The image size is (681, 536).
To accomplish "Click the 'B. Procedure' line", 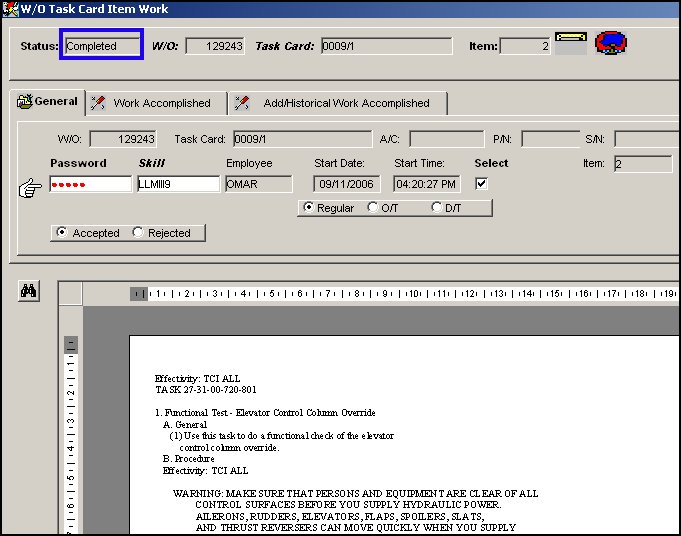I will (188, 459).
